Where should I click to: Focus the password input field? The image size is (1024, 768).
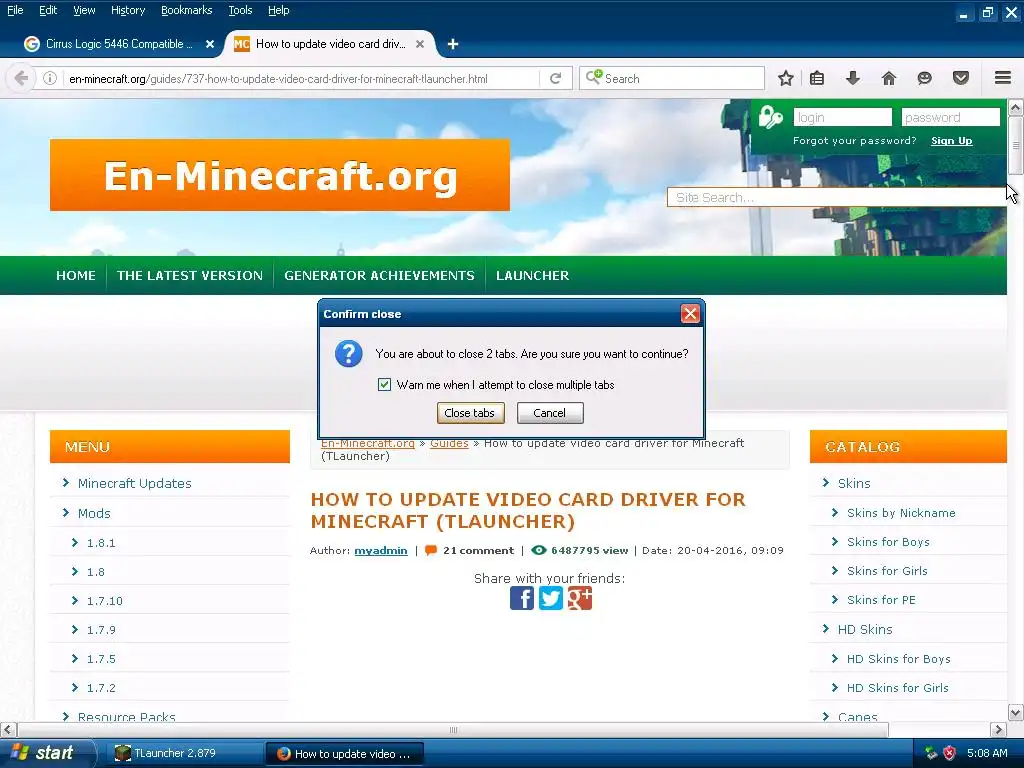[950, 118]
